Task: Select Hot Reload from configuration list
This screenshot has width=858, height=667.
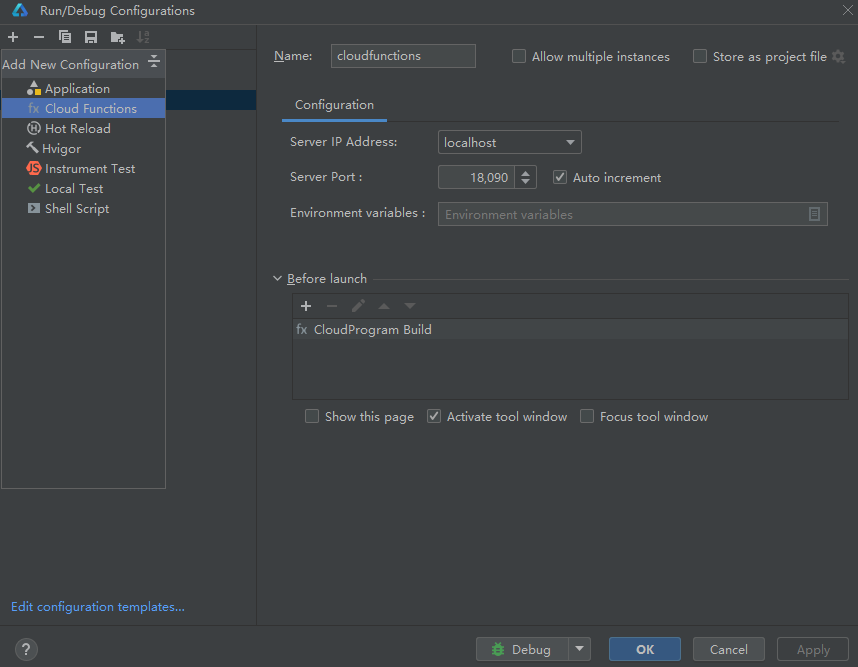Action: pyautogui.click(x=77, y=128)
